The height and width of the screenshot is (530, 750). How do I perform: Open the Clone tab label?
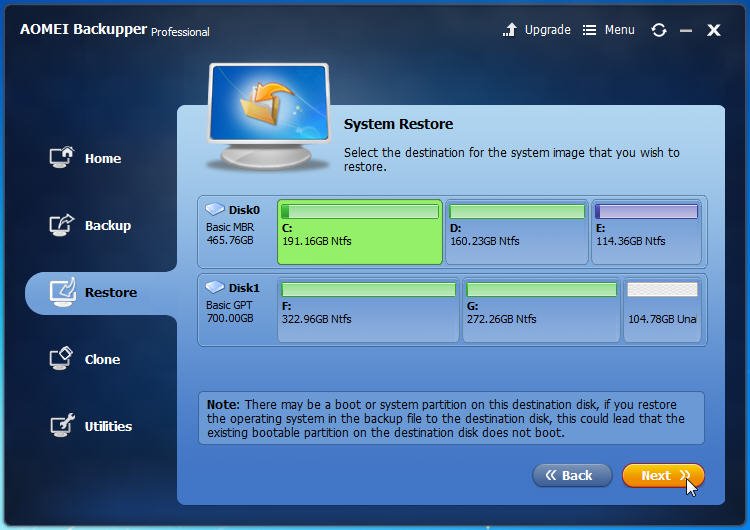tap(102, 359)
